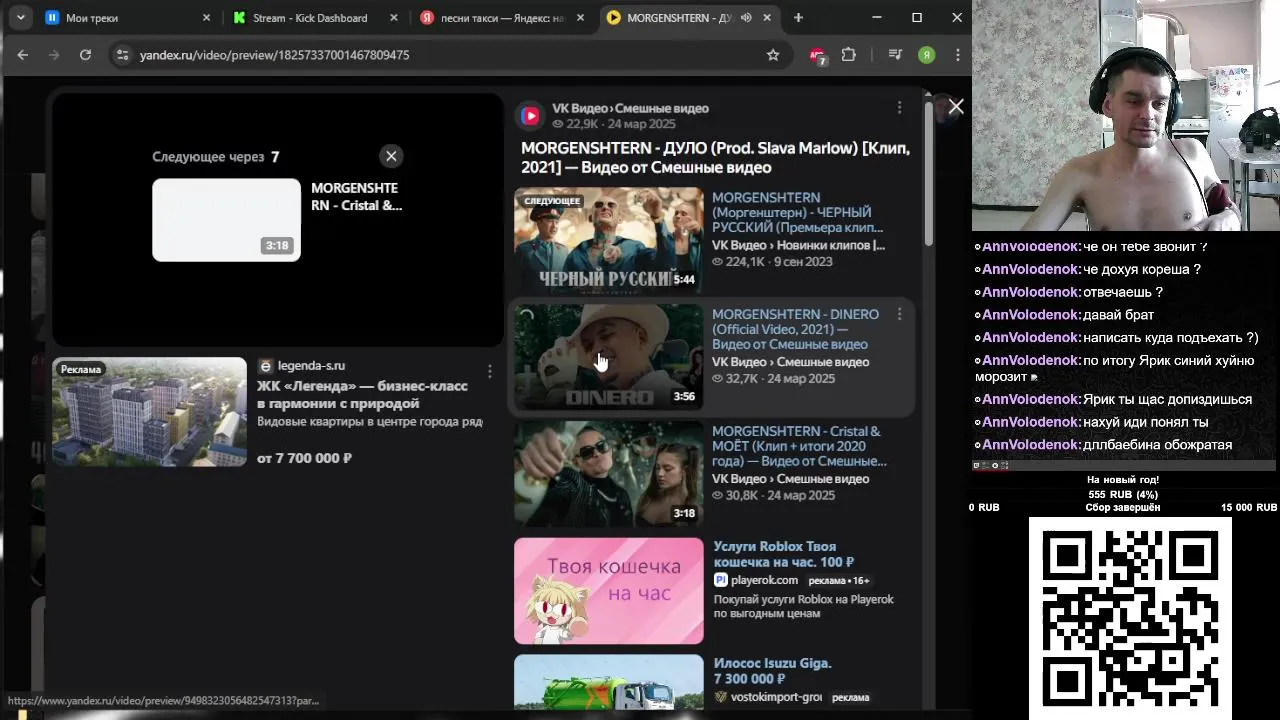
Task: Close the Мои треки tab
Action: point(206,18)
